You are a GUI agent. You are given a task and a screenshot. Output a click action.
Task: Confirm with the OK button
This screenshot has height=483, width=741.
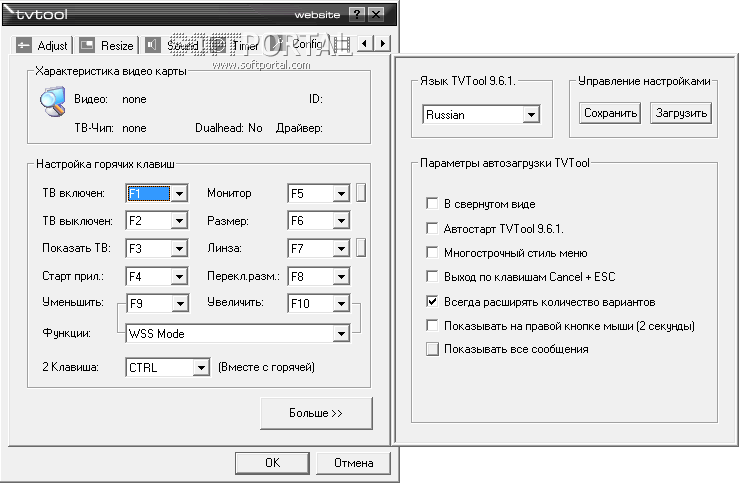tap(272, 463)
